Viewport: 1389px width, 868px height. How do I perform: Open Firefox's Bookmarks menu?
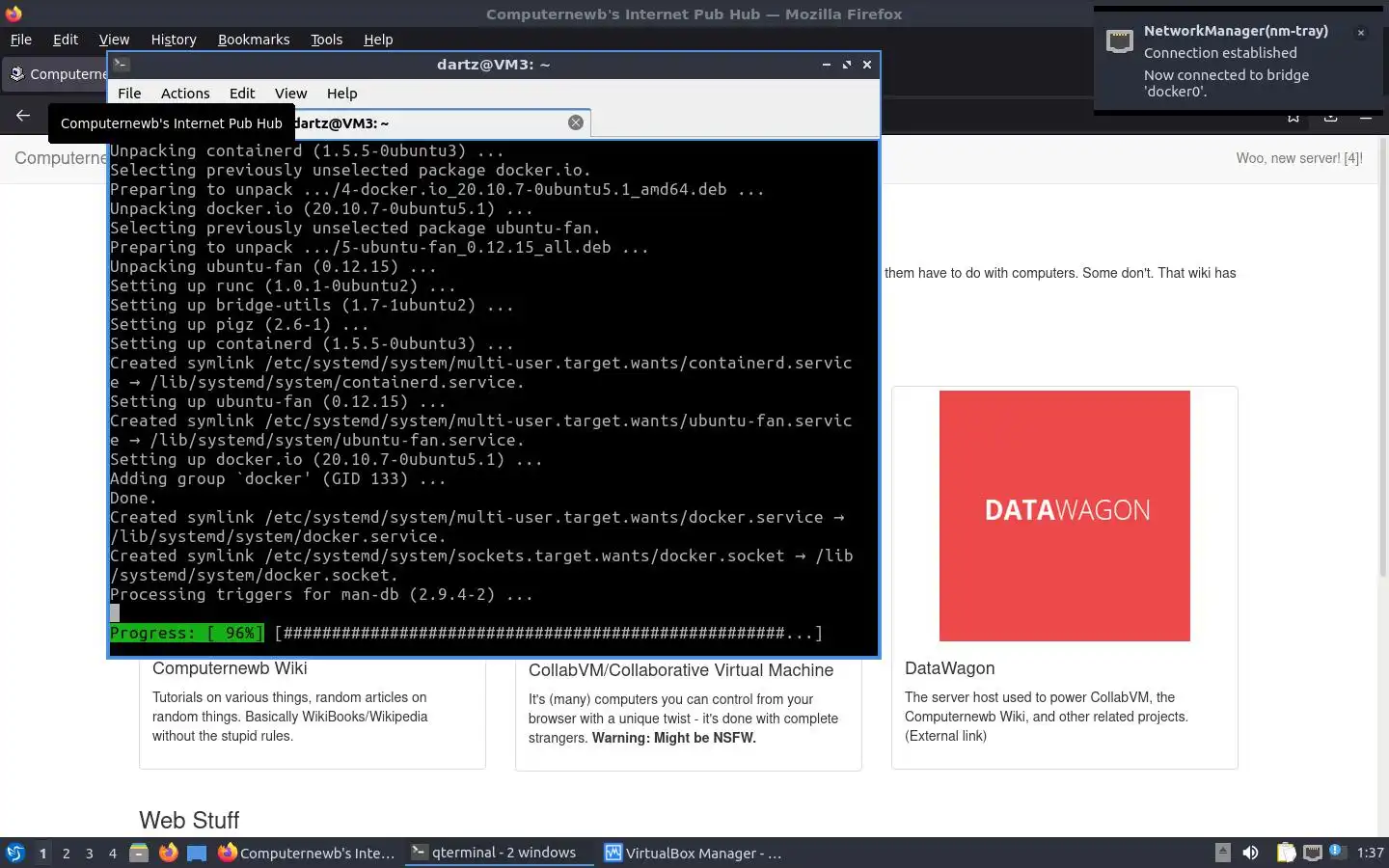click(x=254, y=40)
